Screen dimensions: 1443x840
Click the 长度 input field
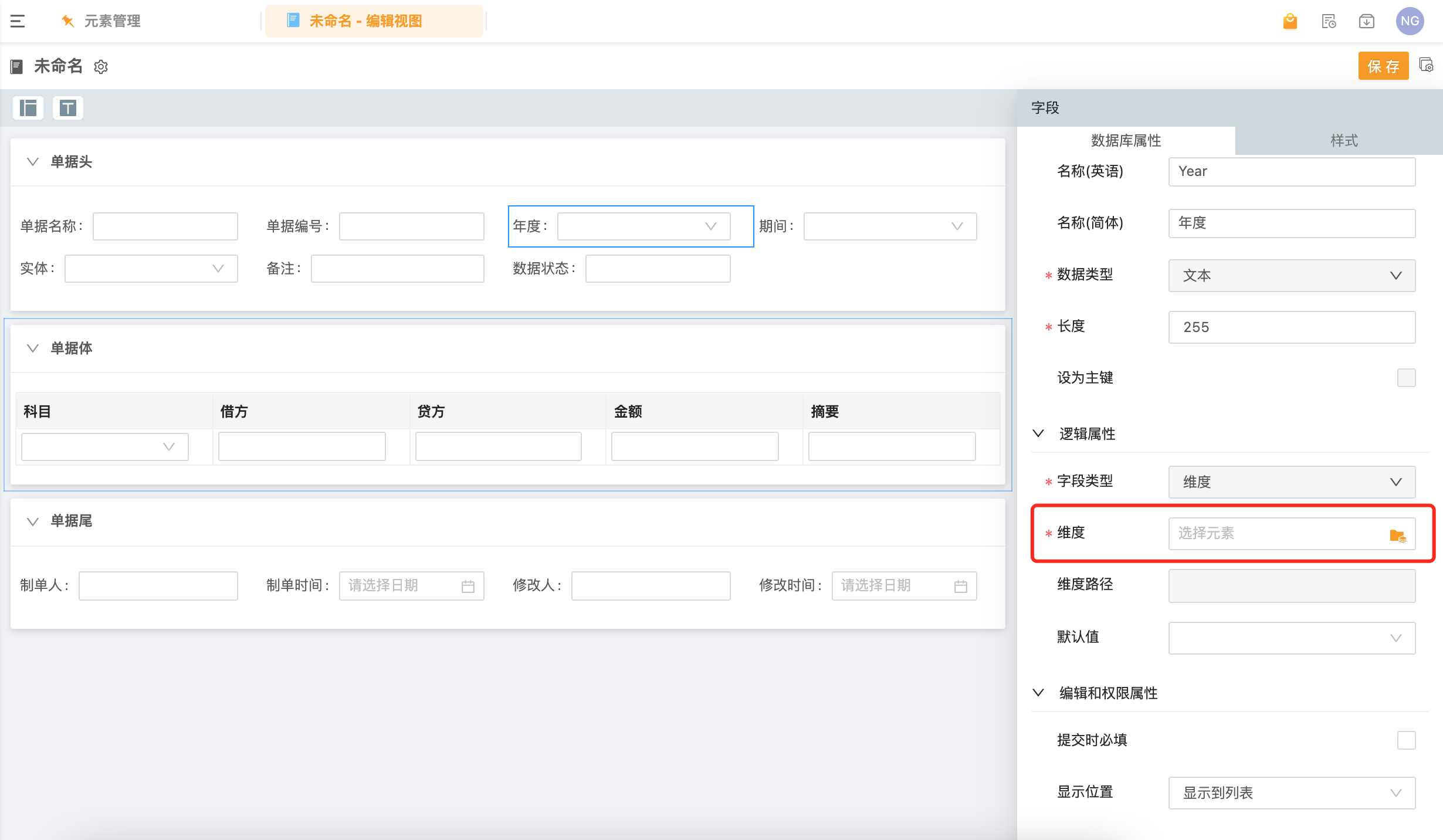(1292, 327)
